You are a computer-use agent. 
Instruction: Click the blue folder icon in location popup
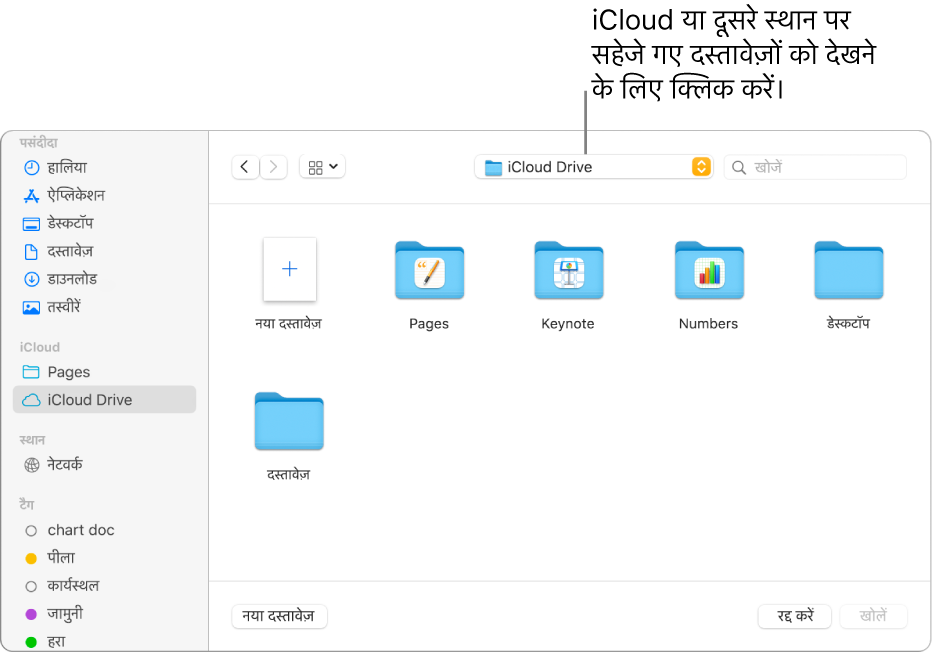pos(493,168)
